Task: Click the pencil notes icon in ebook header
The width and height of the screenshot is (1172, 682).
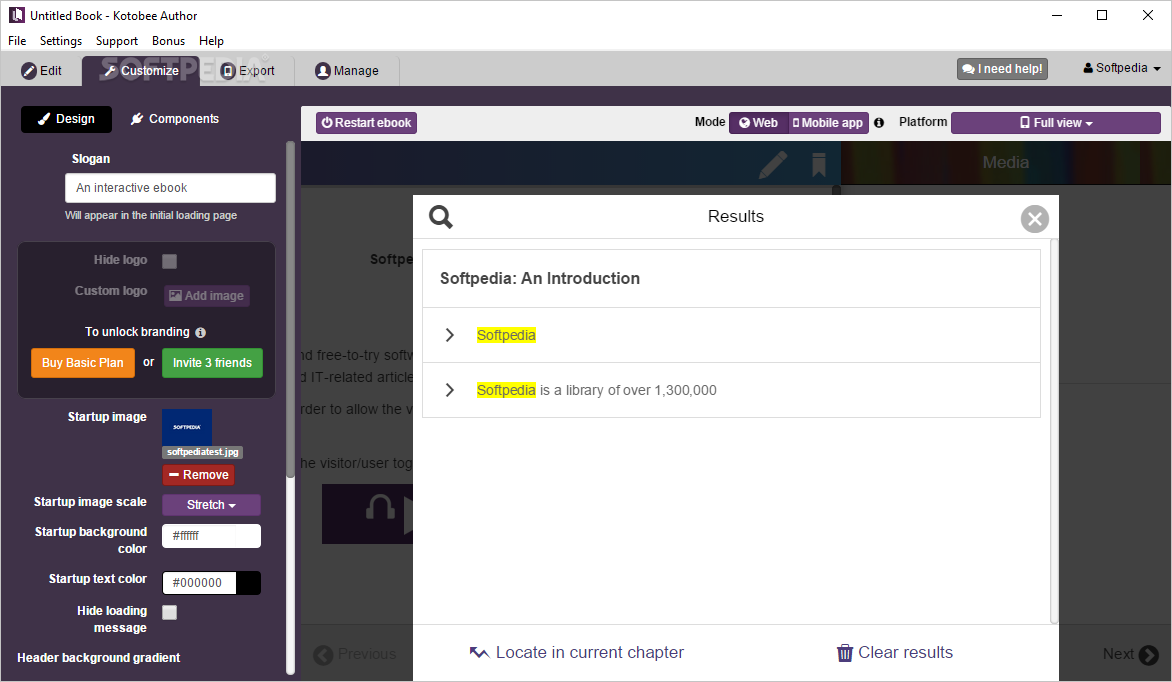Action: (773, 165)
